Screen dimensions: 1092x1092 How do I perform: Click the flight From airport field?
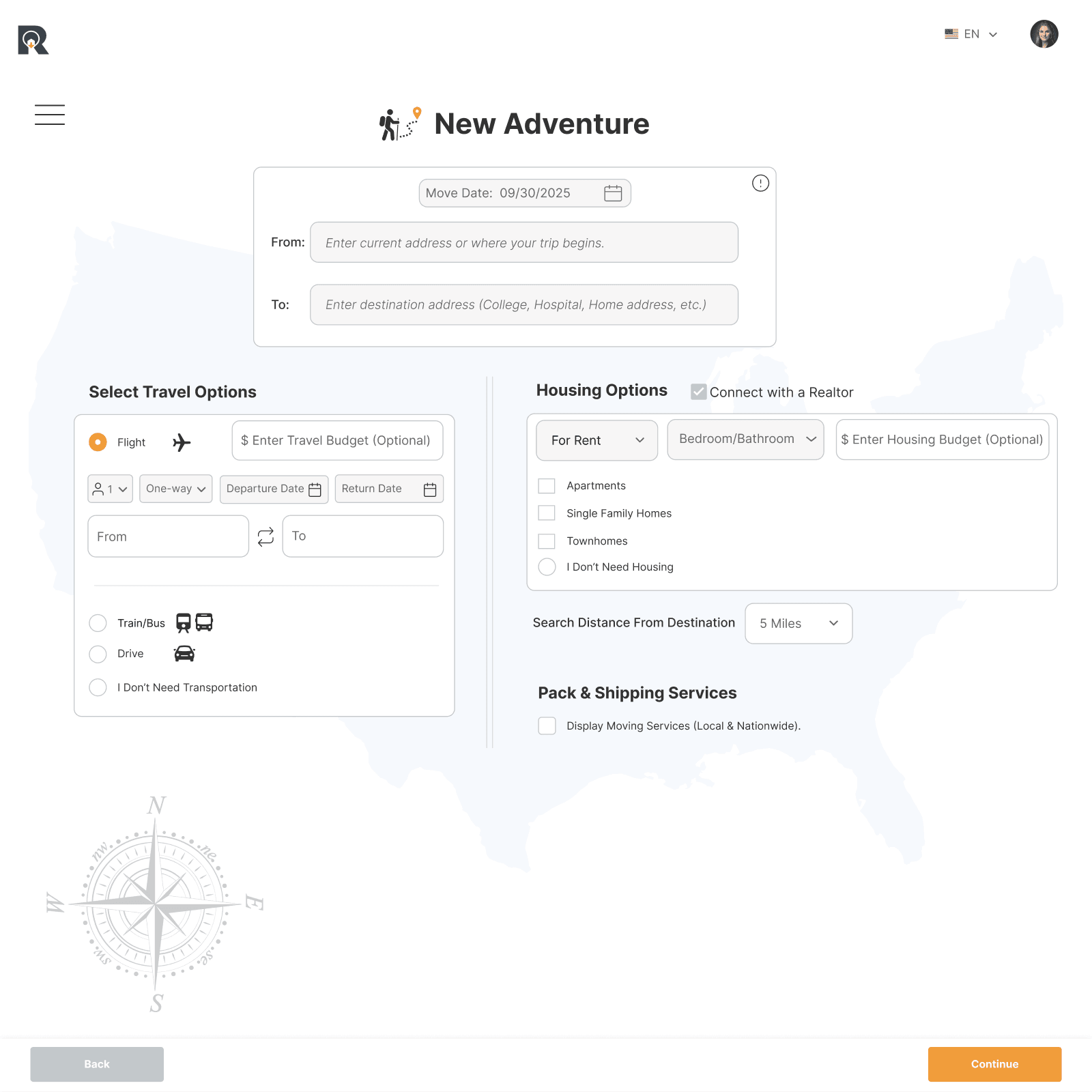(x=168, y=536)
